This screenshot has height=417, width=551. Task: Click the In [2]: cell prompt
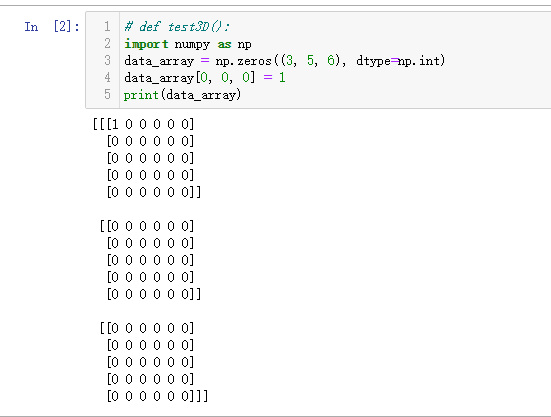pyautogui.click(x=52, y=27)
